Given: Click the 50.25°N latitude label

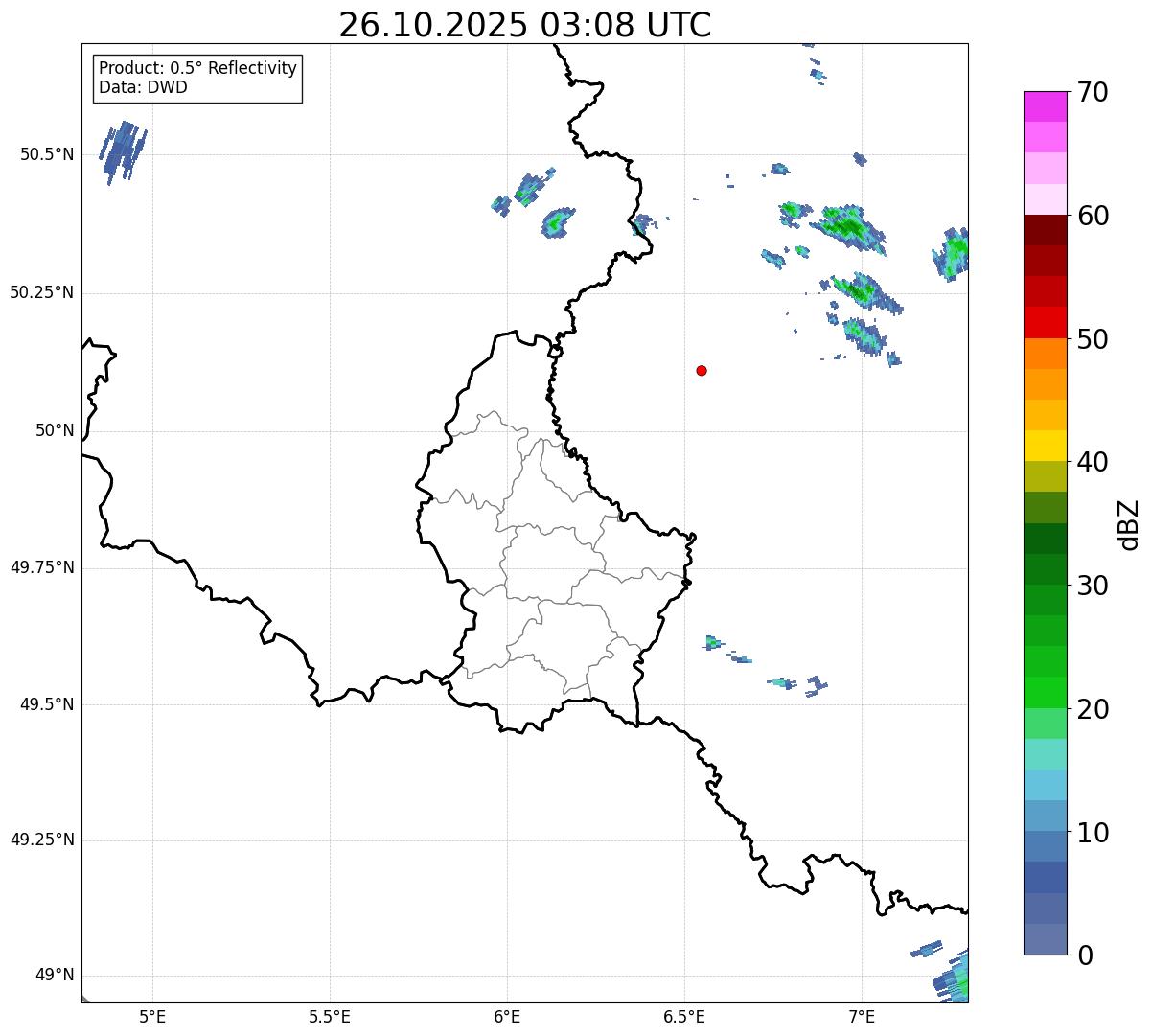Looking at the screenshot, I should tap(41, 292).
